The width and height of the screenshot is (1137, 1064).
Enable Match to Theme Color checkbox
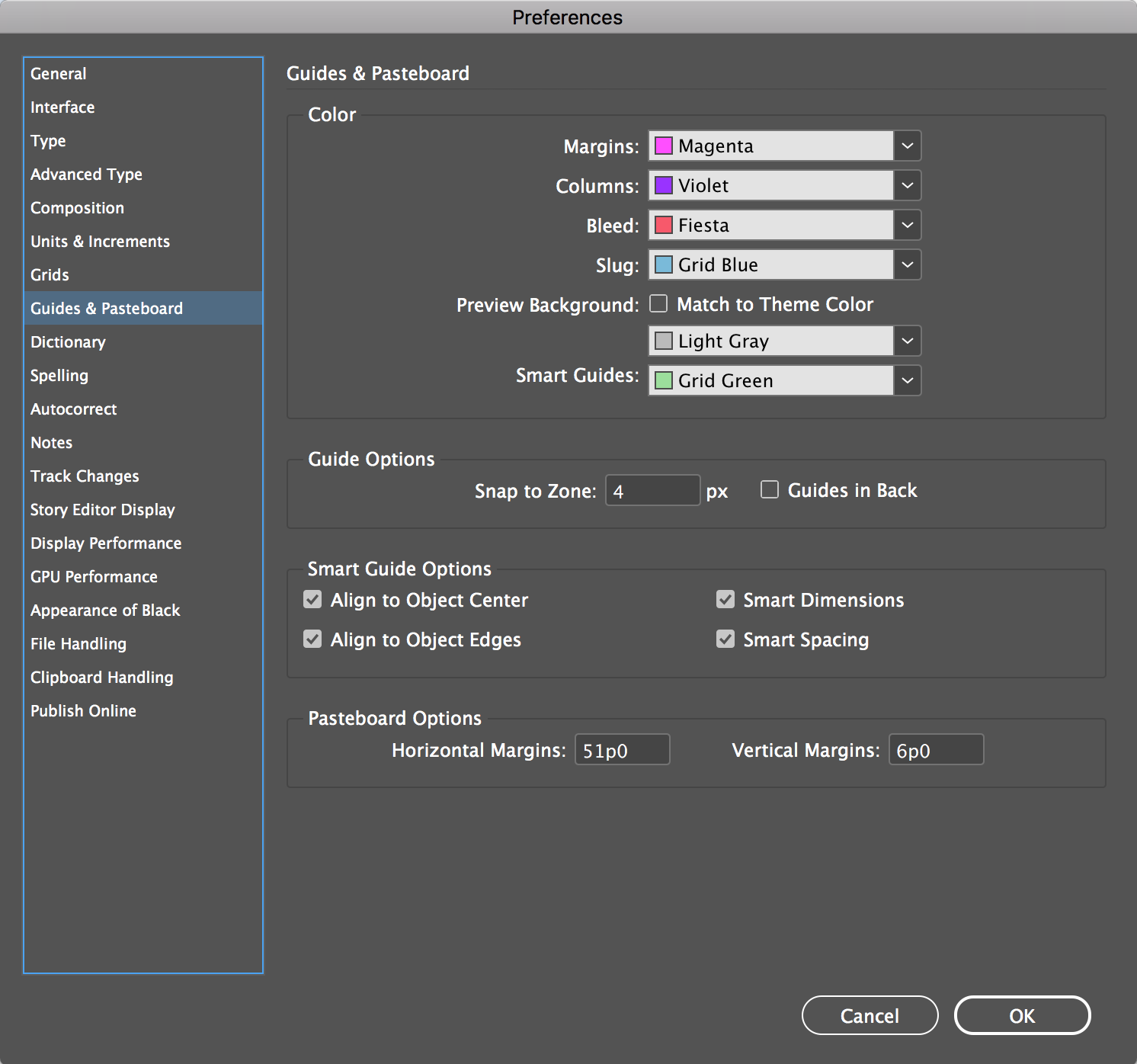point(658,304)
